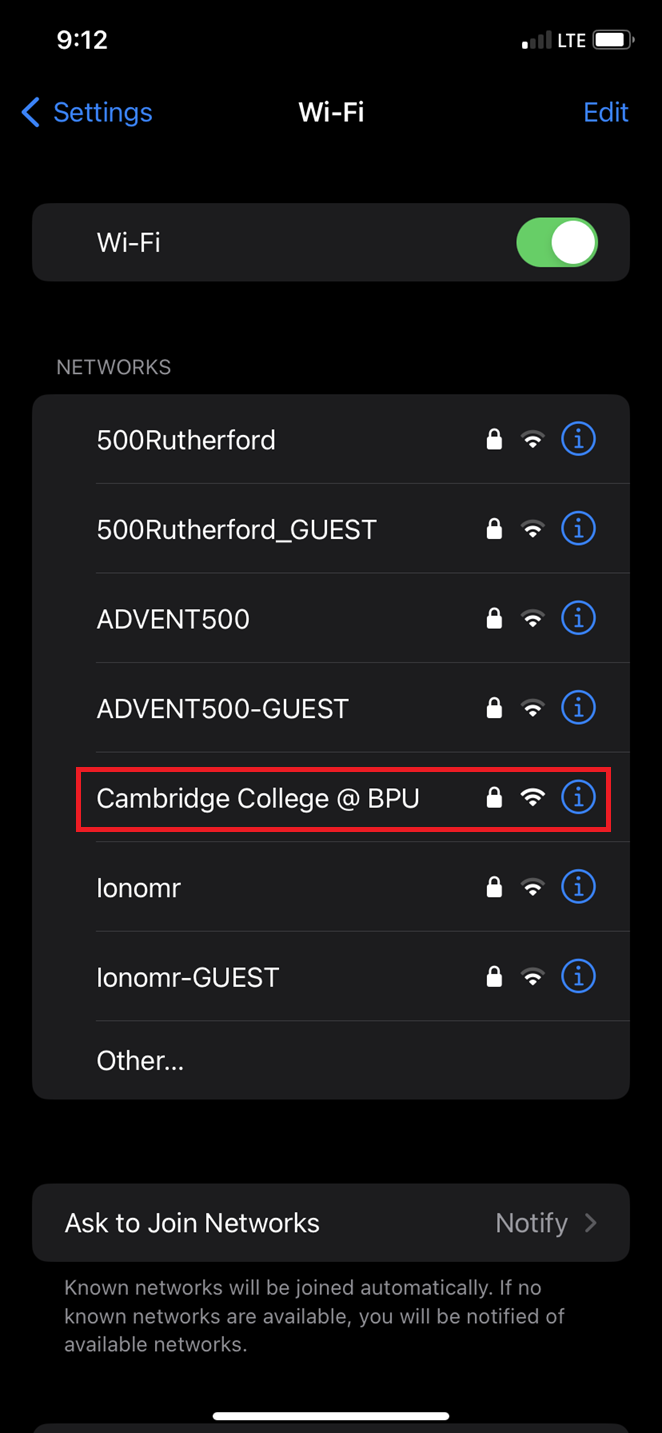Tap info icon for 500Rutherford_GUEST

pos(578,528)
